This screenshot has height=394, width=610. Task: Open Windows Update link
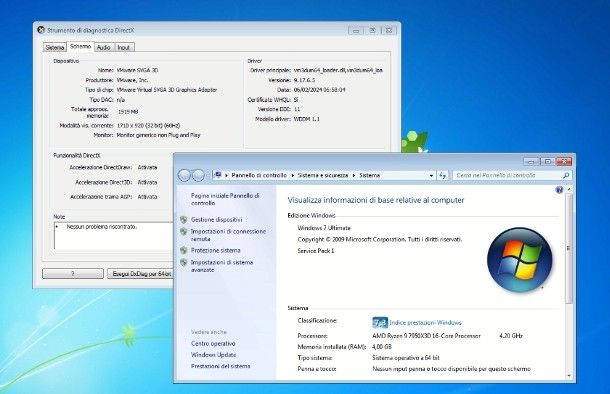[214, 355]
